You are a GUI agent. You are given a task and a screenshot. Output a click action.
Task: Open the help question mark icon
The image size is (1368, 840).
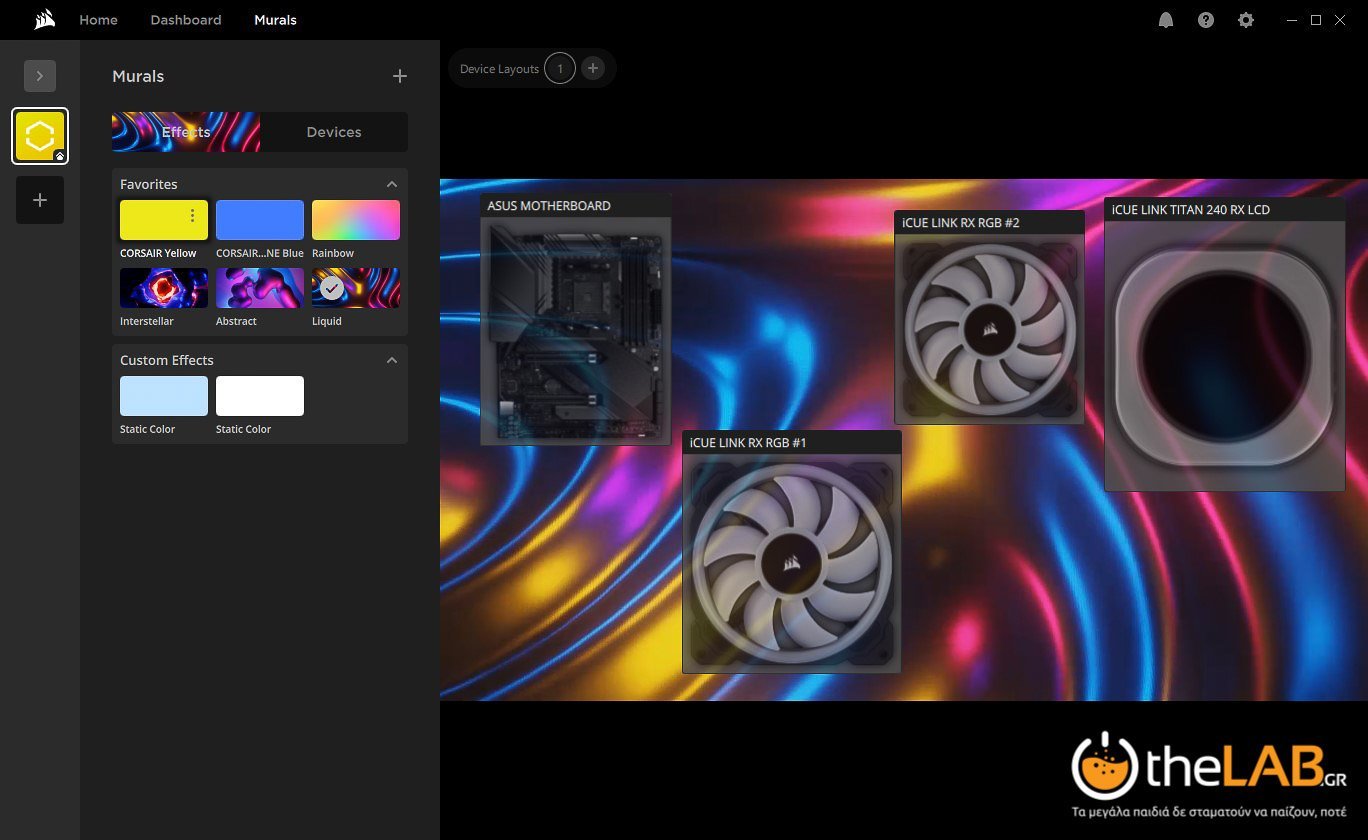click(1206, 20)
